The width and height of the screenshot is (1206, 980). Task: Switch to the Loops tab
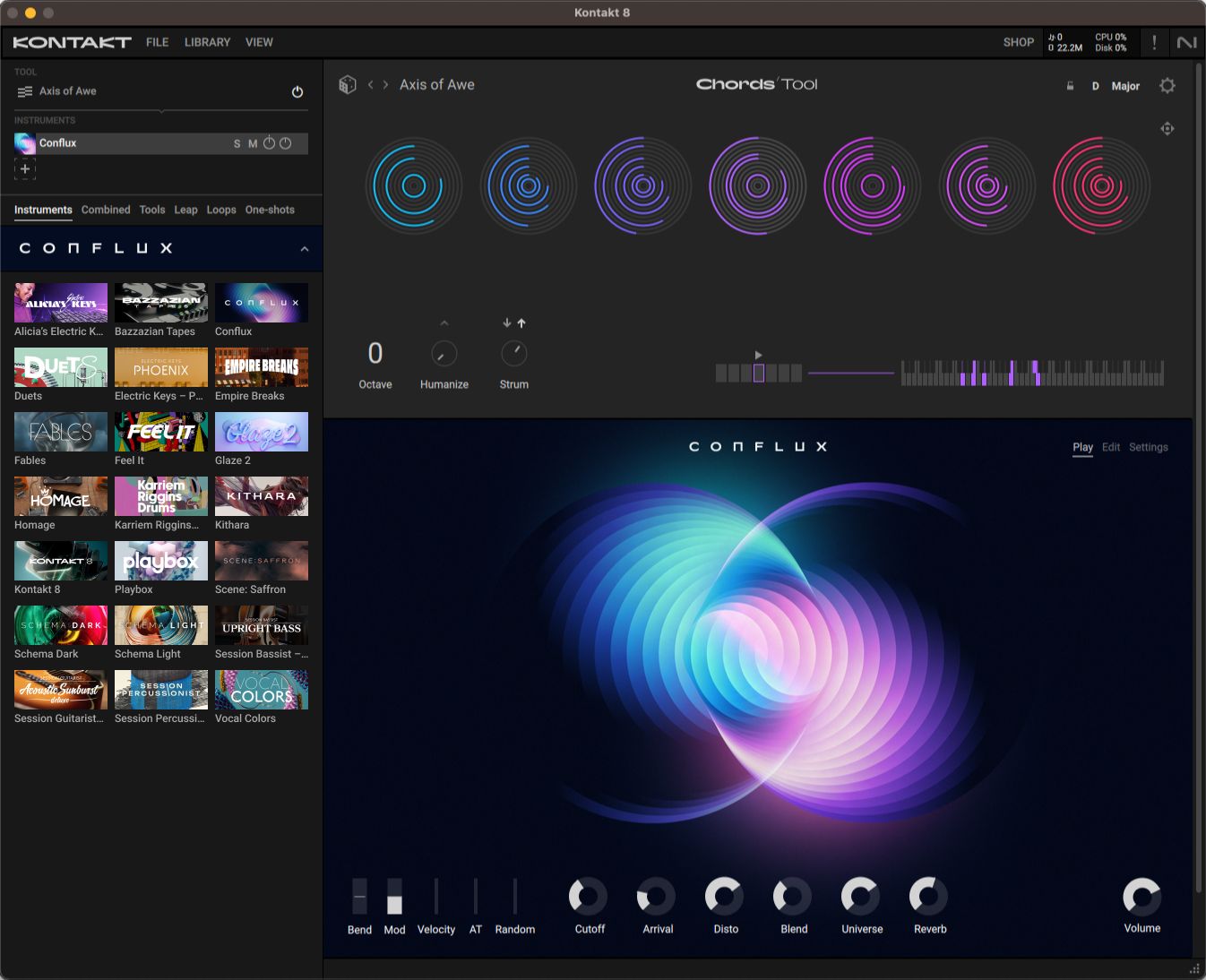click(221, 210)
